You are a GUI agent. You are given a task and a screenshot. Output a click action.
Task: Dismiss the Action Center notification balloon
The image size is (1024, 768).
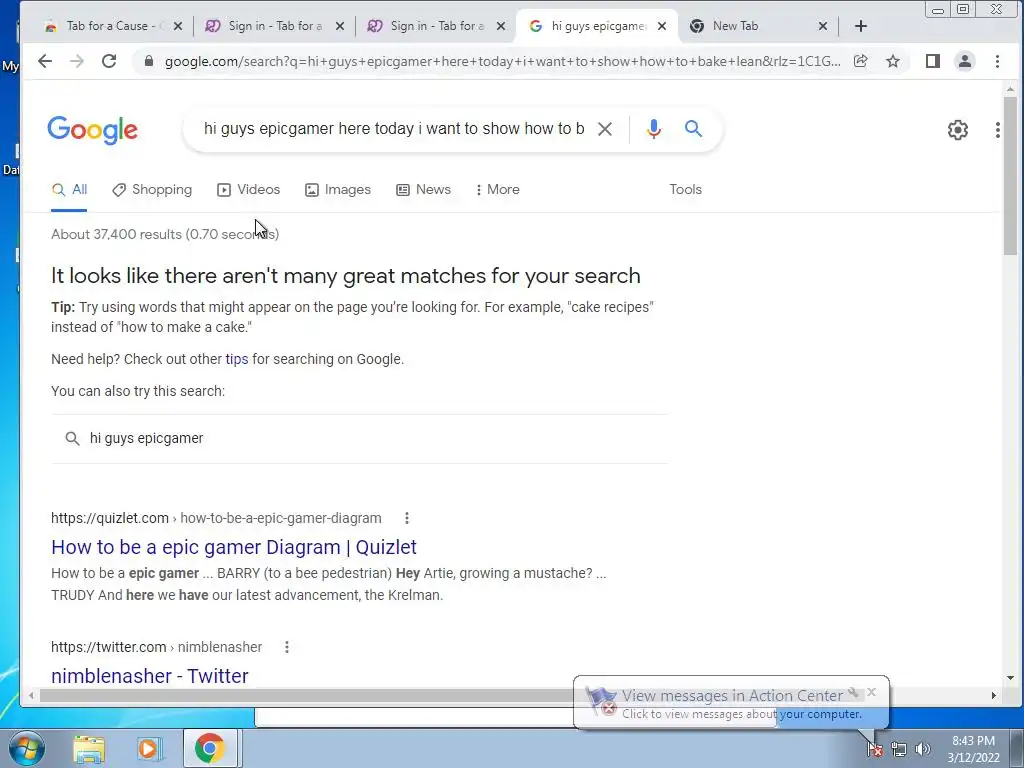coord(871,692)
